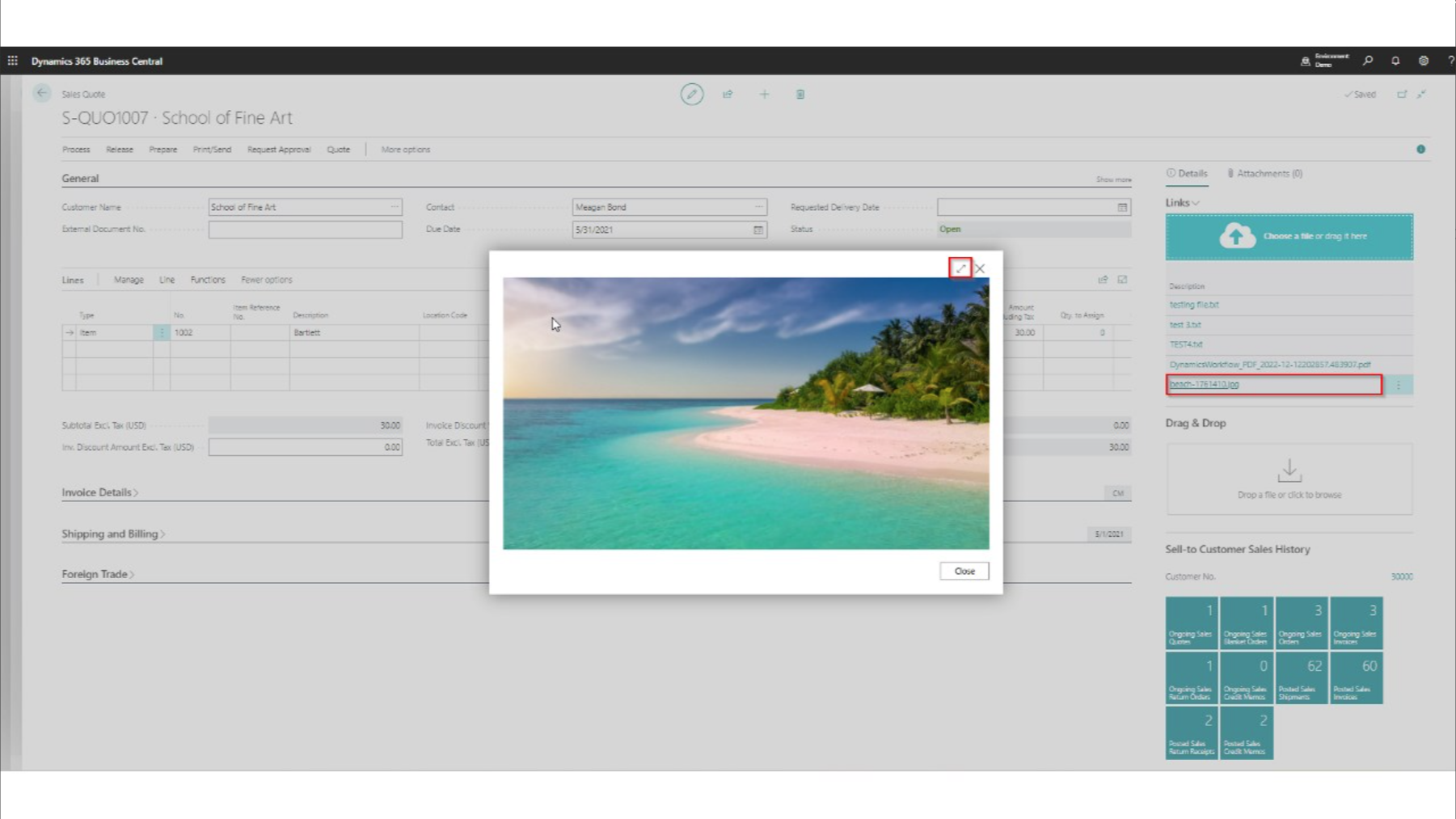Expand the Shipping and Billing section

tap(113, 534)
